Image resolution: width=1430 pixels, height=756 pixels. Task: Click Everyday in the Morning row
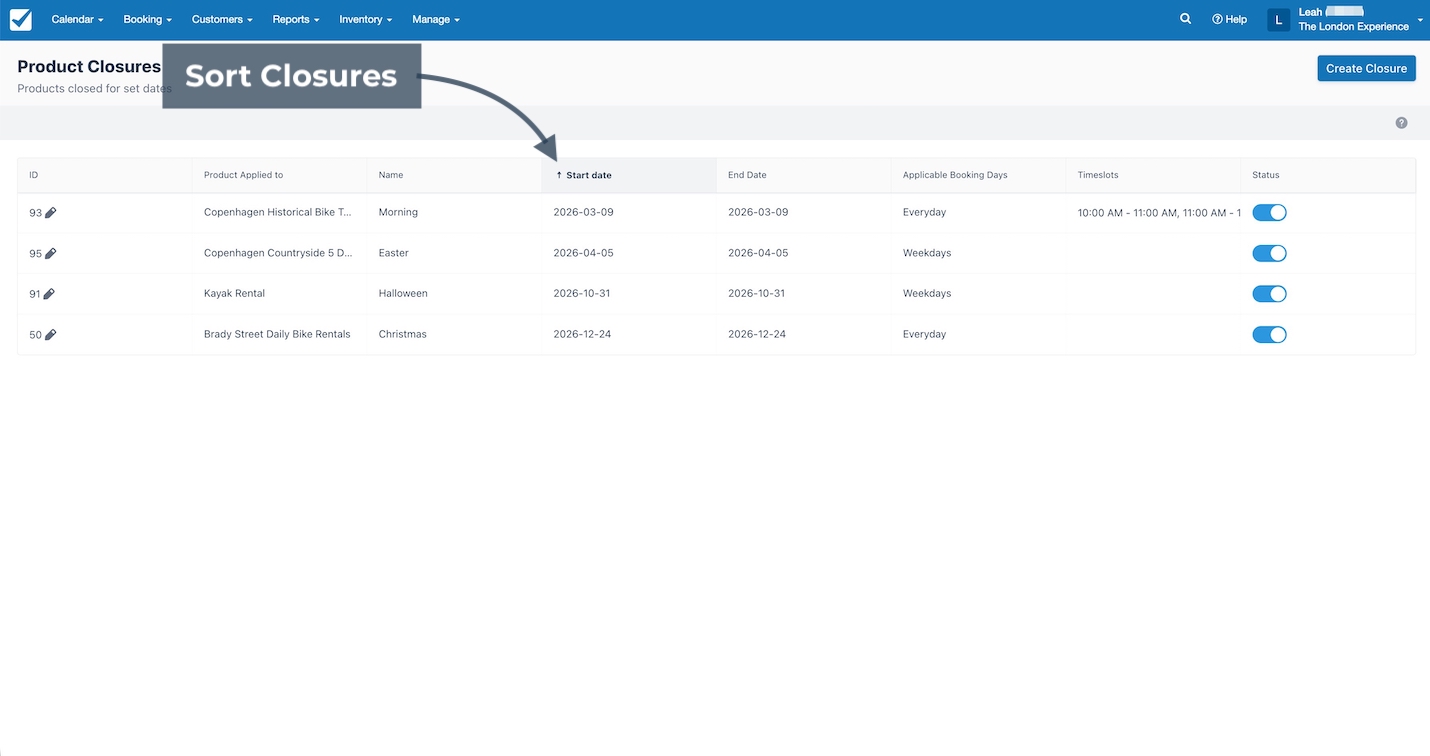tap(924, 212)
